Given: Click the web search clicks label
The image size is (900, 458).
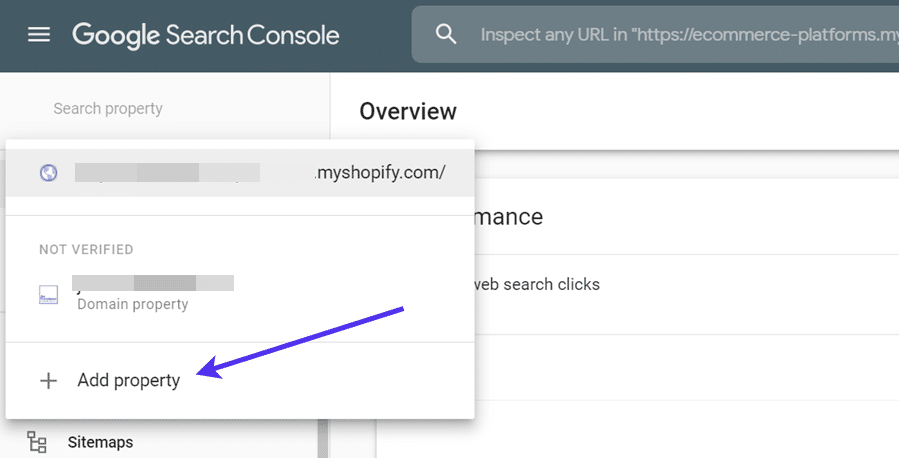Looking at the screenshot, I should pyautogui.click(x=537, y=284).
